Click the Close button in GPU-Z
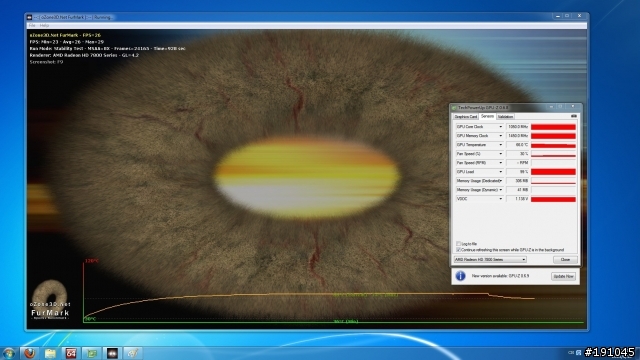The height and width of the screenshot is (360, 640). [565, 260]
